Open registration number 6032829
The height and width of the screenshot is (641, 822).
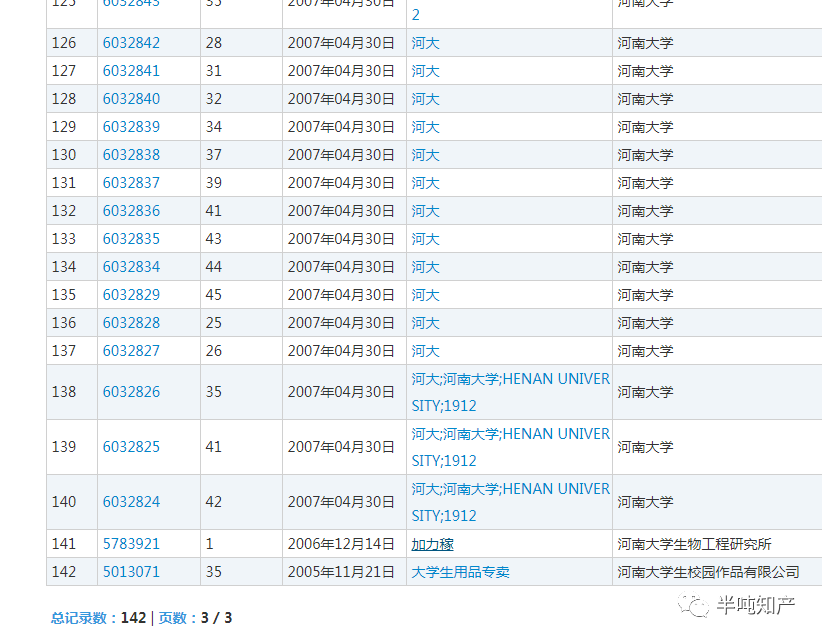coord(131,295)
